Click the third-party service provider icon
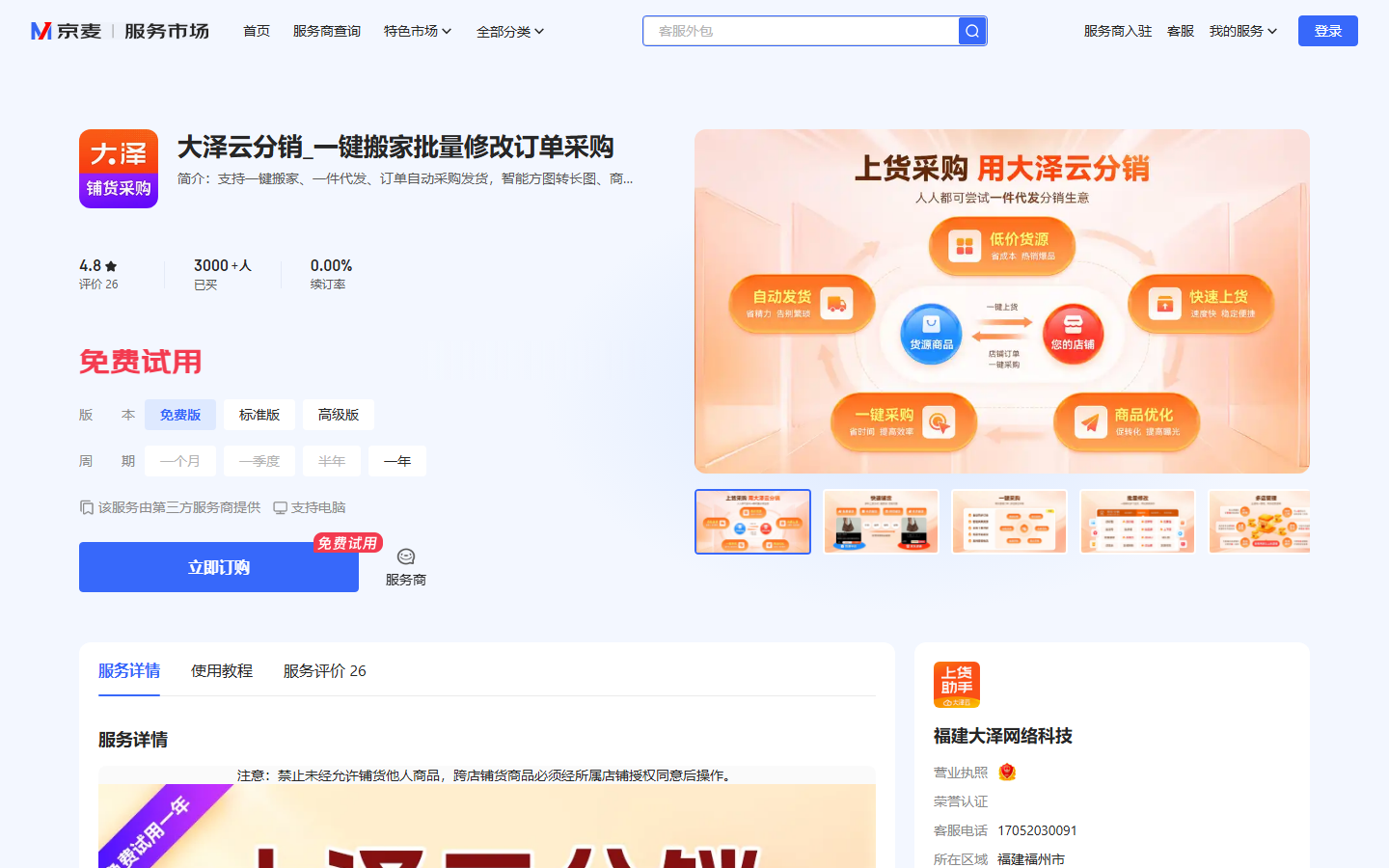Image resolution: width=1389 pixels, height=868 pixels. [87, 507]
